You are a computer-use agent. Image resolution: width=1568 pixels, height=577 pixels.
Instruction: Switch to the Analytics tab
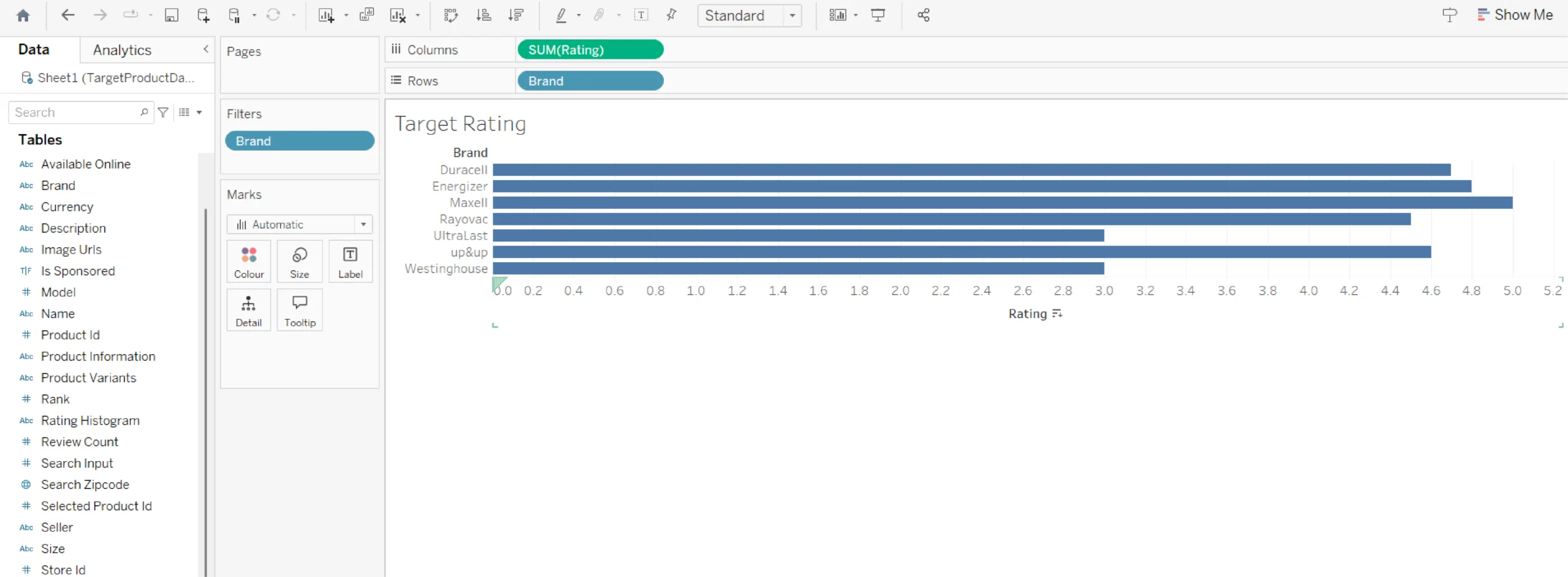click(122, 50)
